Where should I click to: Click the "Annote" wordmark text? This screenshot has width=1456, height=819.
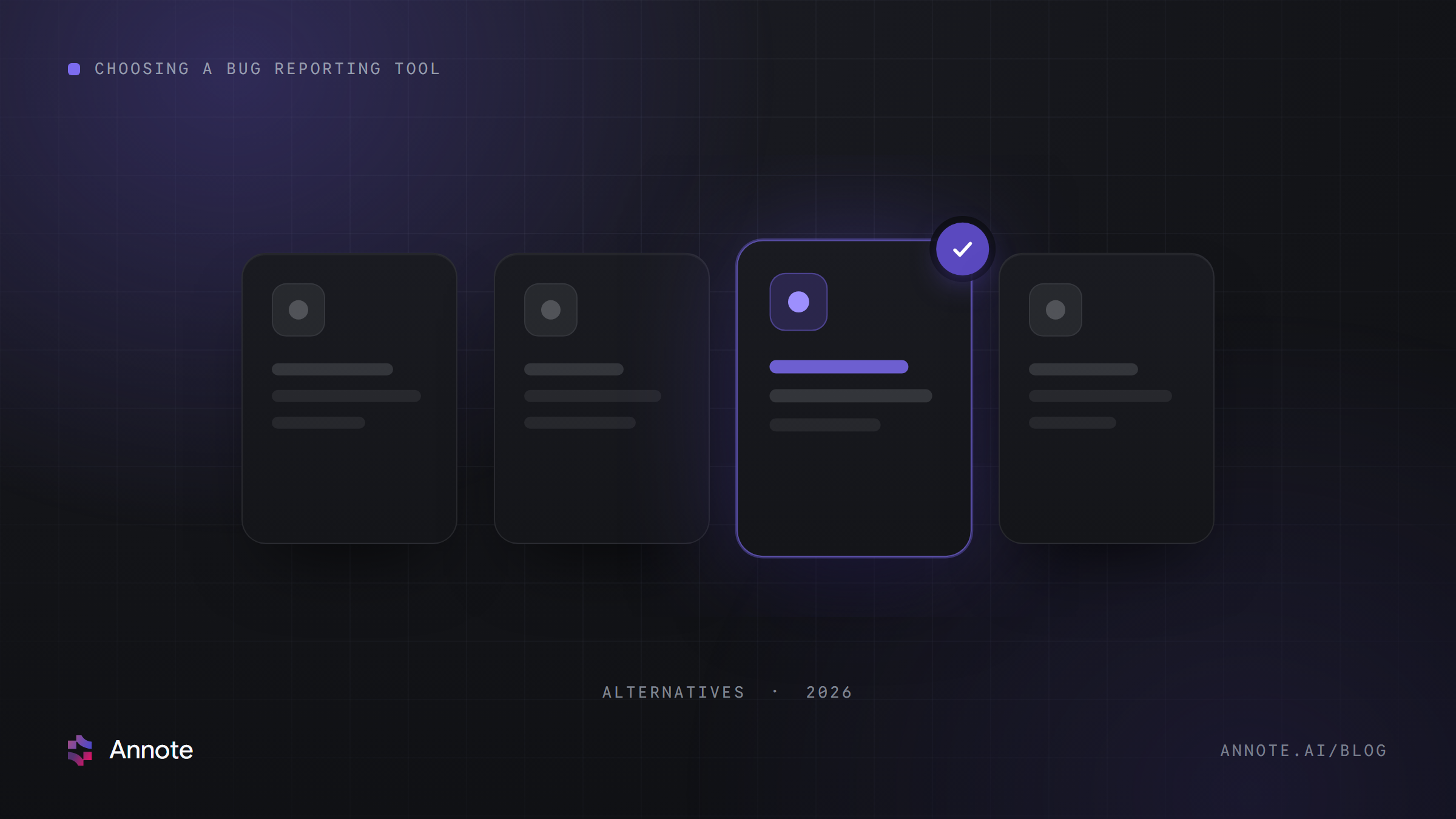(151, 750)
